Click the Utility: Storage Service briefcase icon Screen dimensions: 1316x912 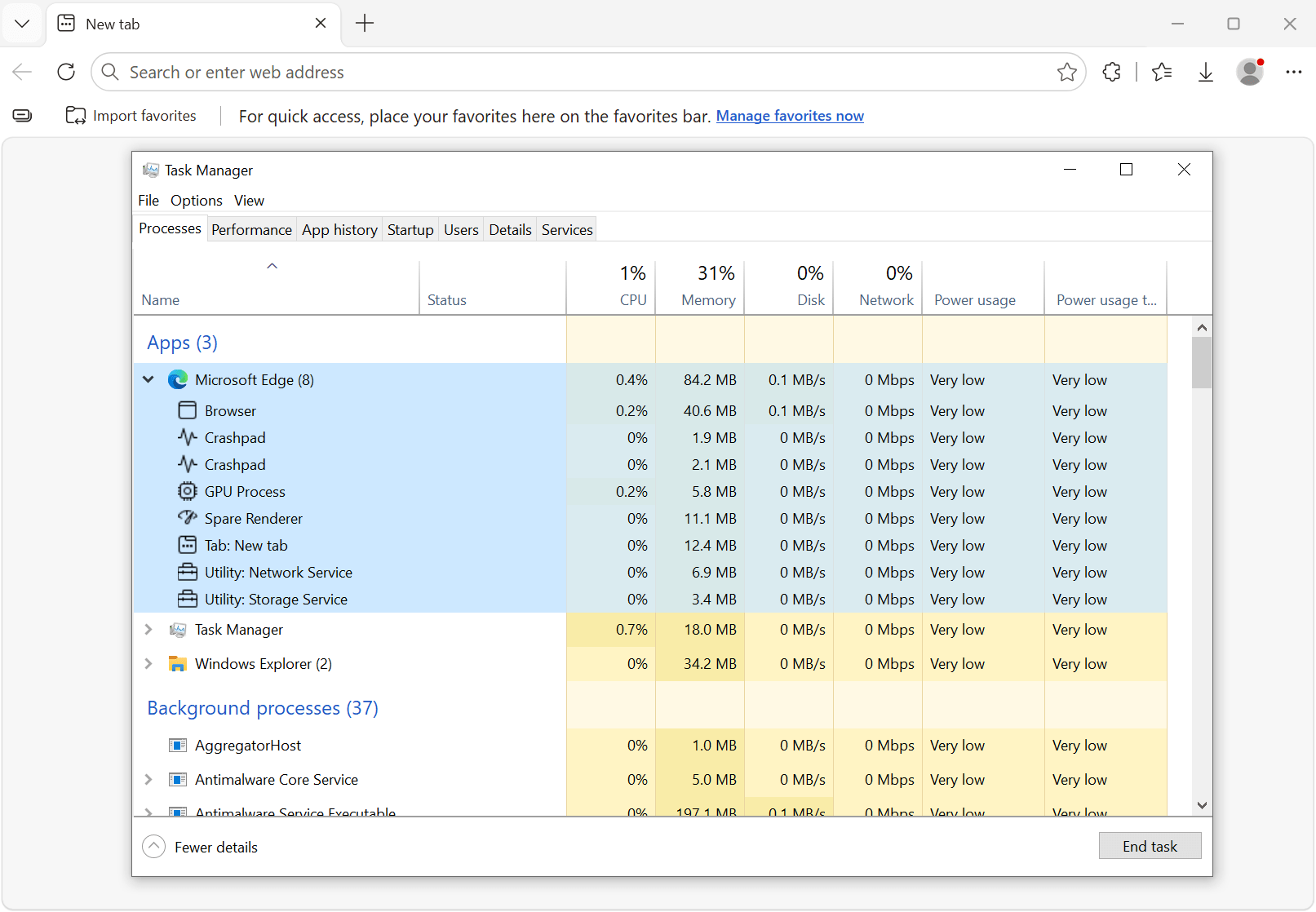coord(188,599)
